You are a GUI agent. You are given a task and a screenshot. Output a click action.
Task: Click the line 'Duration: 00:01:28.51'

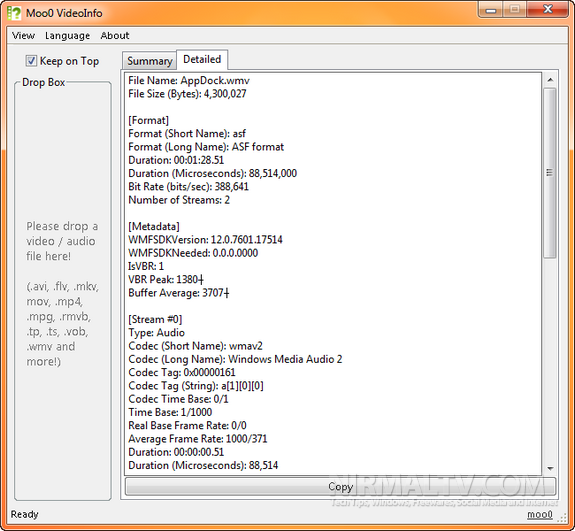tap(176, 160)
